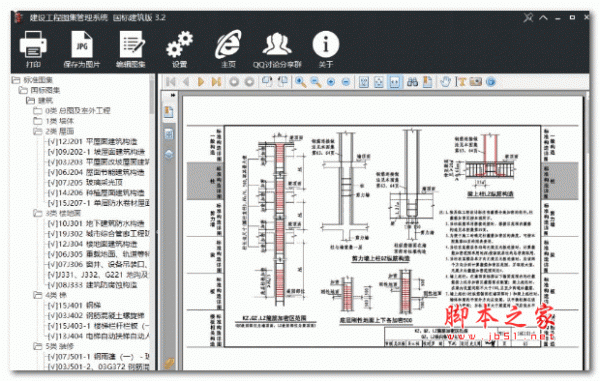The image size is (600, 381).
Task: Open atlas 15J401 钢梯
Action: (x=74, y=305)
